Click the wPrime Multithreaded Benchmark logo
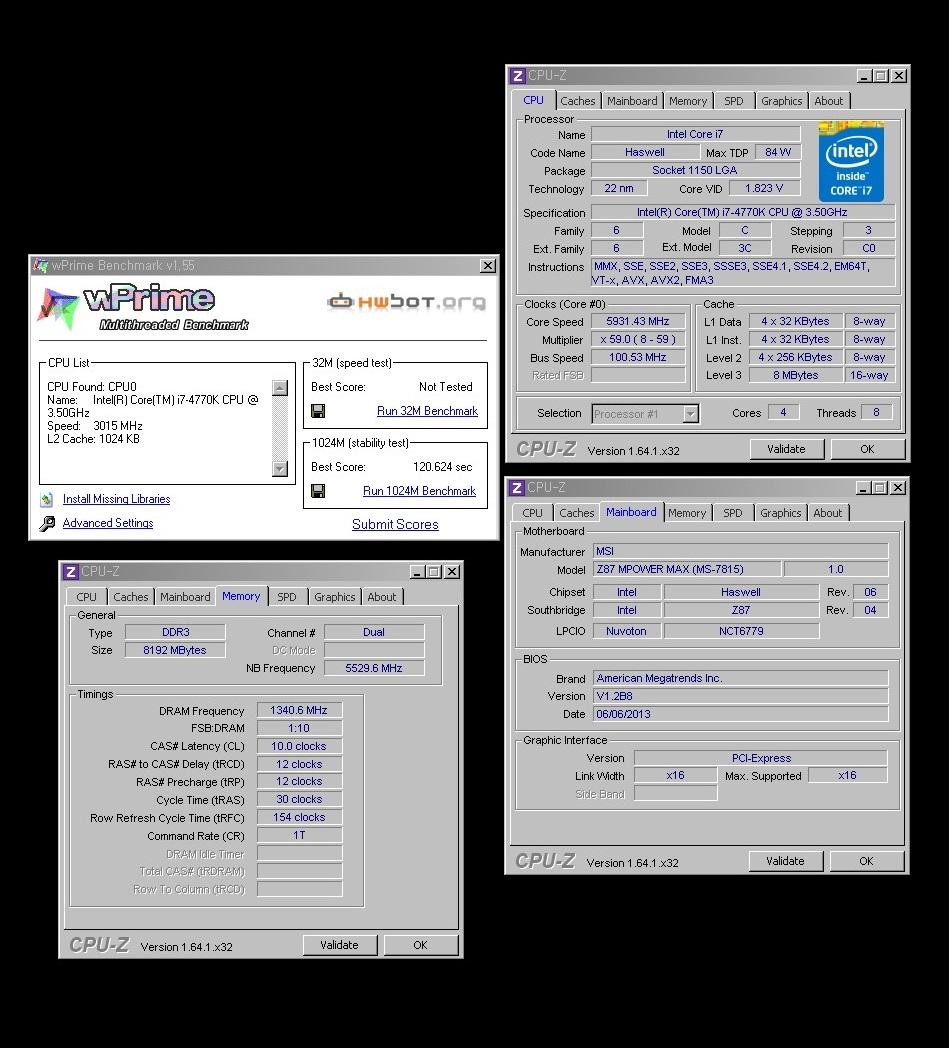Viewport: 949px width, 1048px height. [142, 308]
